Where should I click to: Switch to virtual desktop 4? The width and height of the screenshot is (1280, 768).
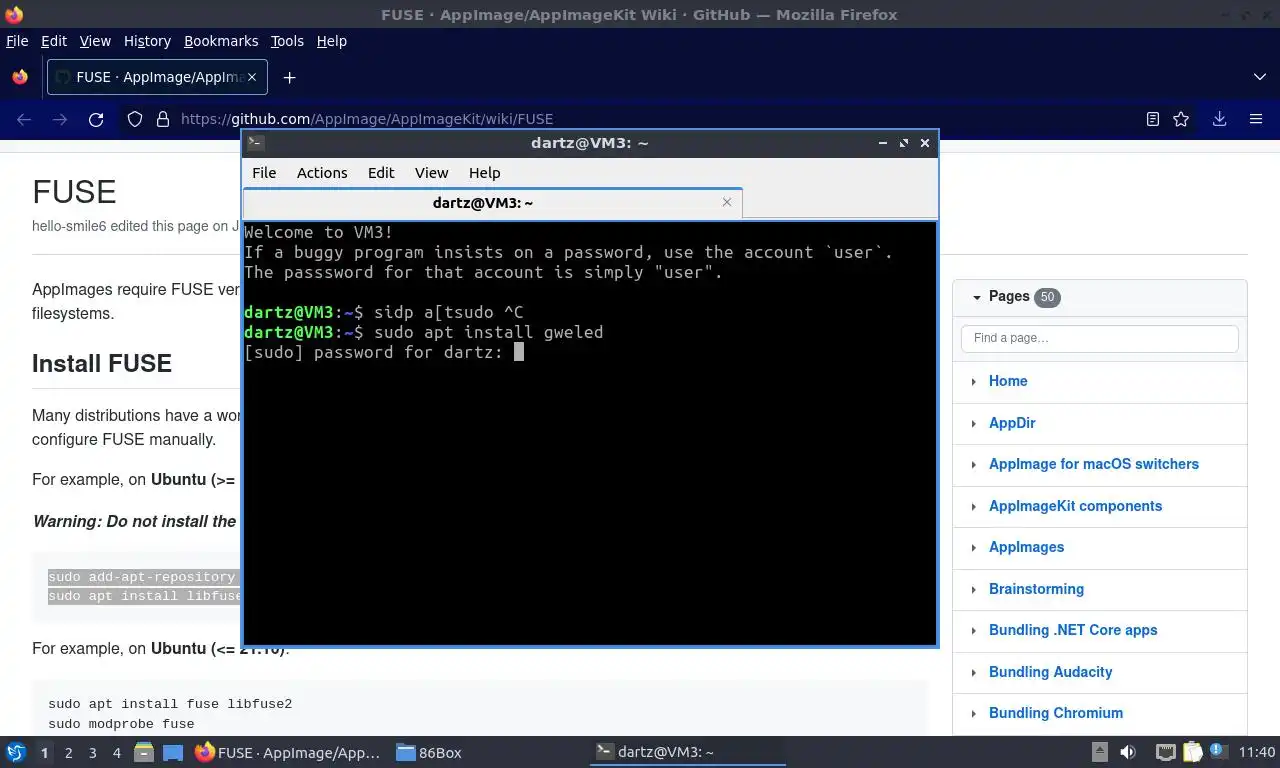coord(117,752)
